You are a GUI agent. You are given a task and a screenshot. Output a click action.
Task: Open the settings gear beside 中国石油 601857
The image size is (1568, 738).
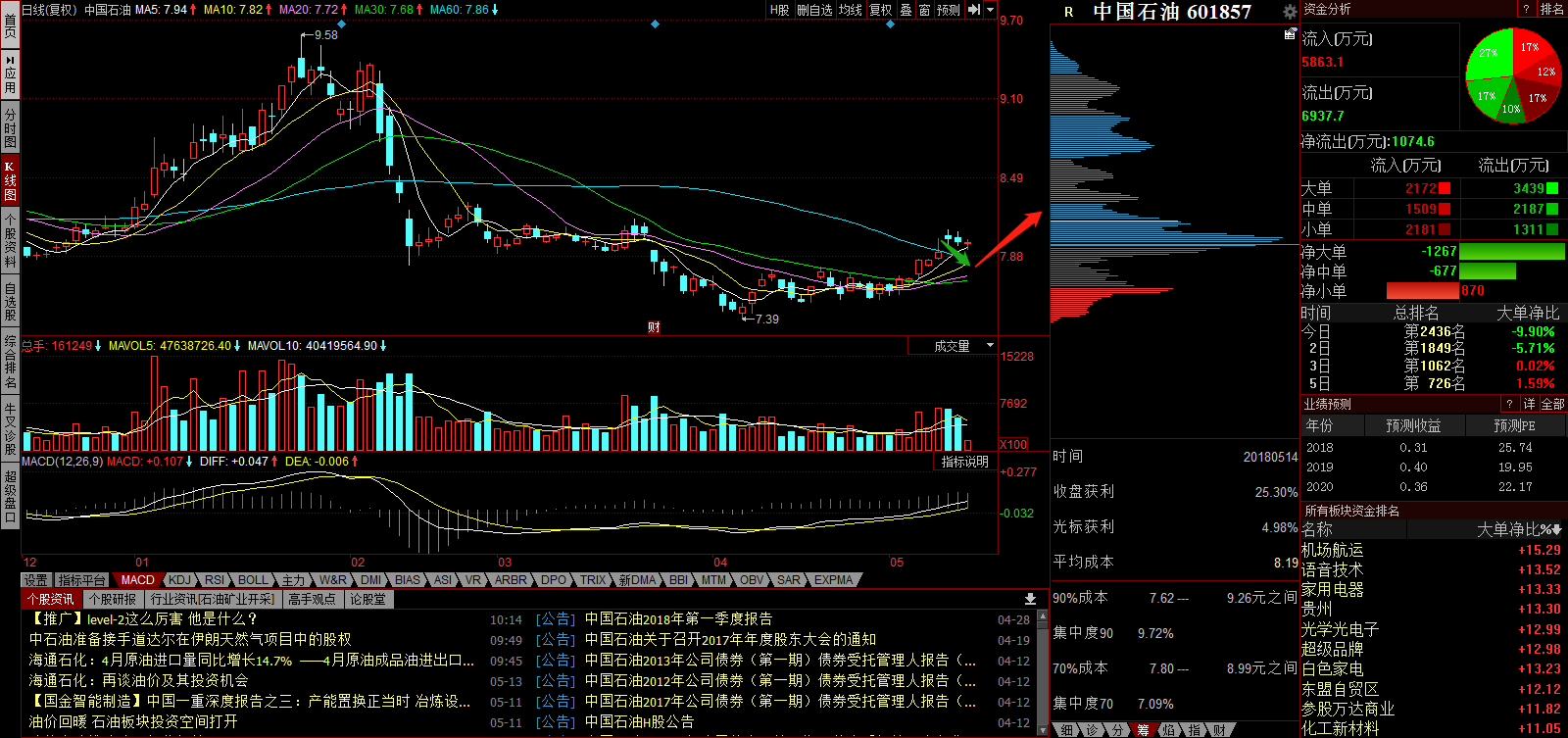coord(1289,11)
